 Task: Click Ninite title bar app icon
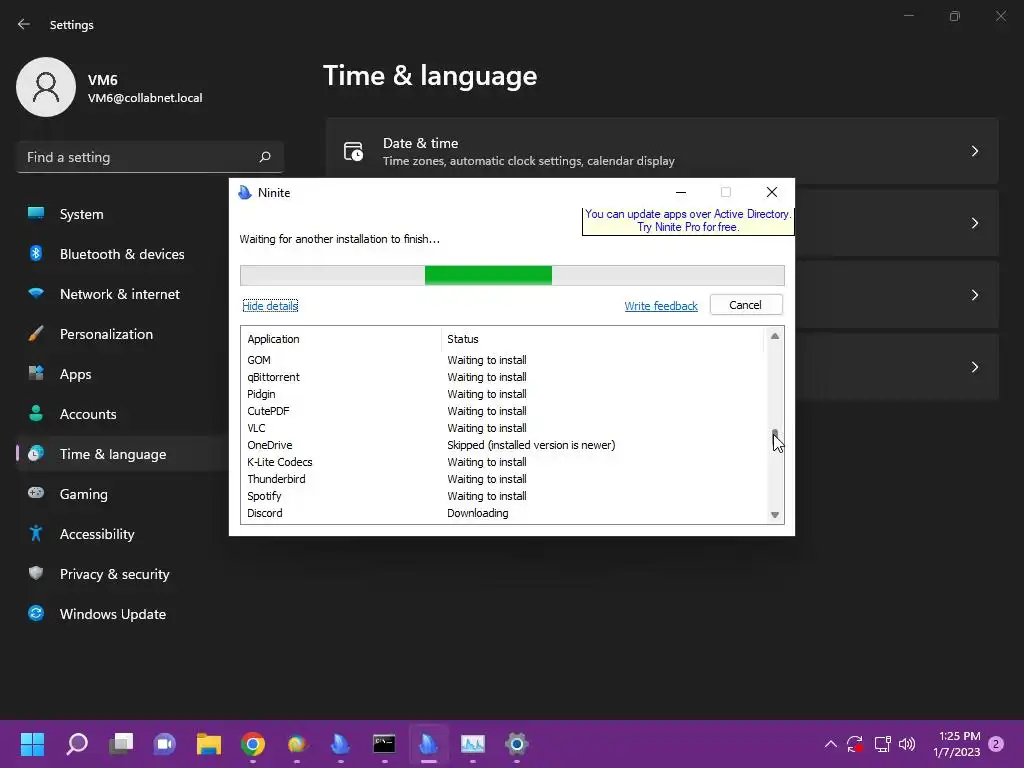[x=245, y=193]
